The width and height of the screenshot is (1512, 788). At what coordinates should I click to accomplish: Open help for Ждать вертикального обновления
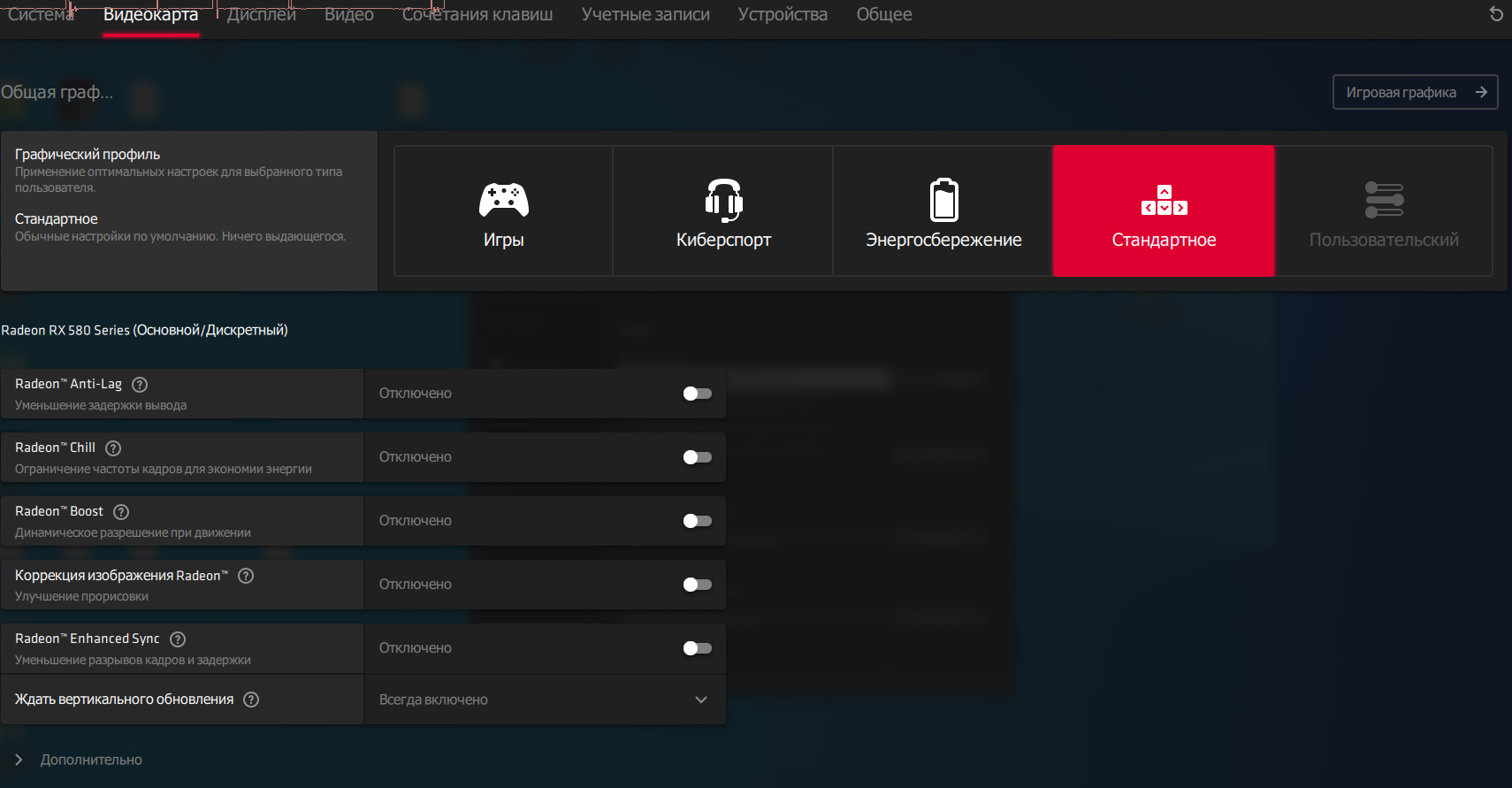251,700
